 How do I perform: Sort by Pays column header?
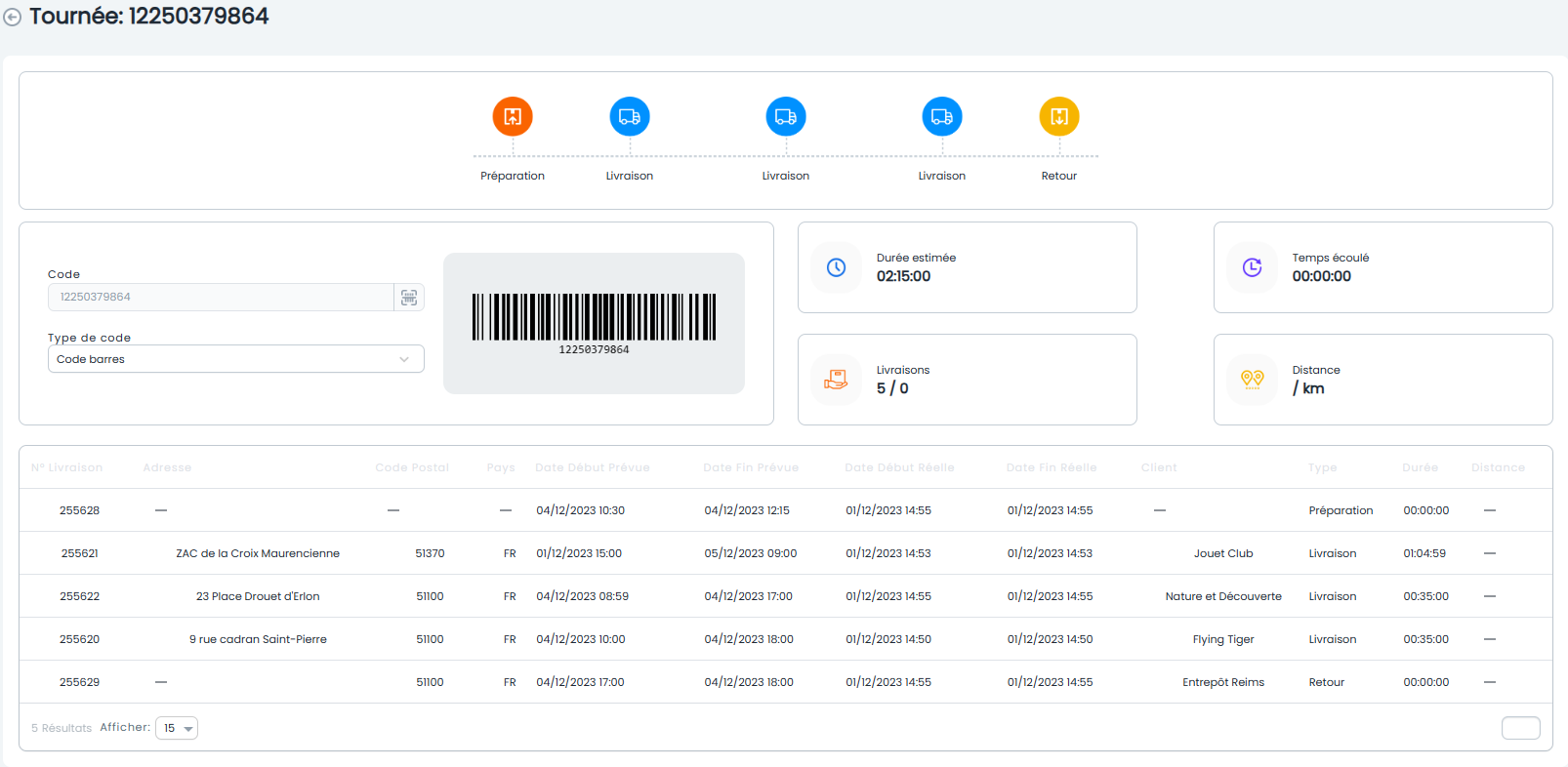coord(501,467)
